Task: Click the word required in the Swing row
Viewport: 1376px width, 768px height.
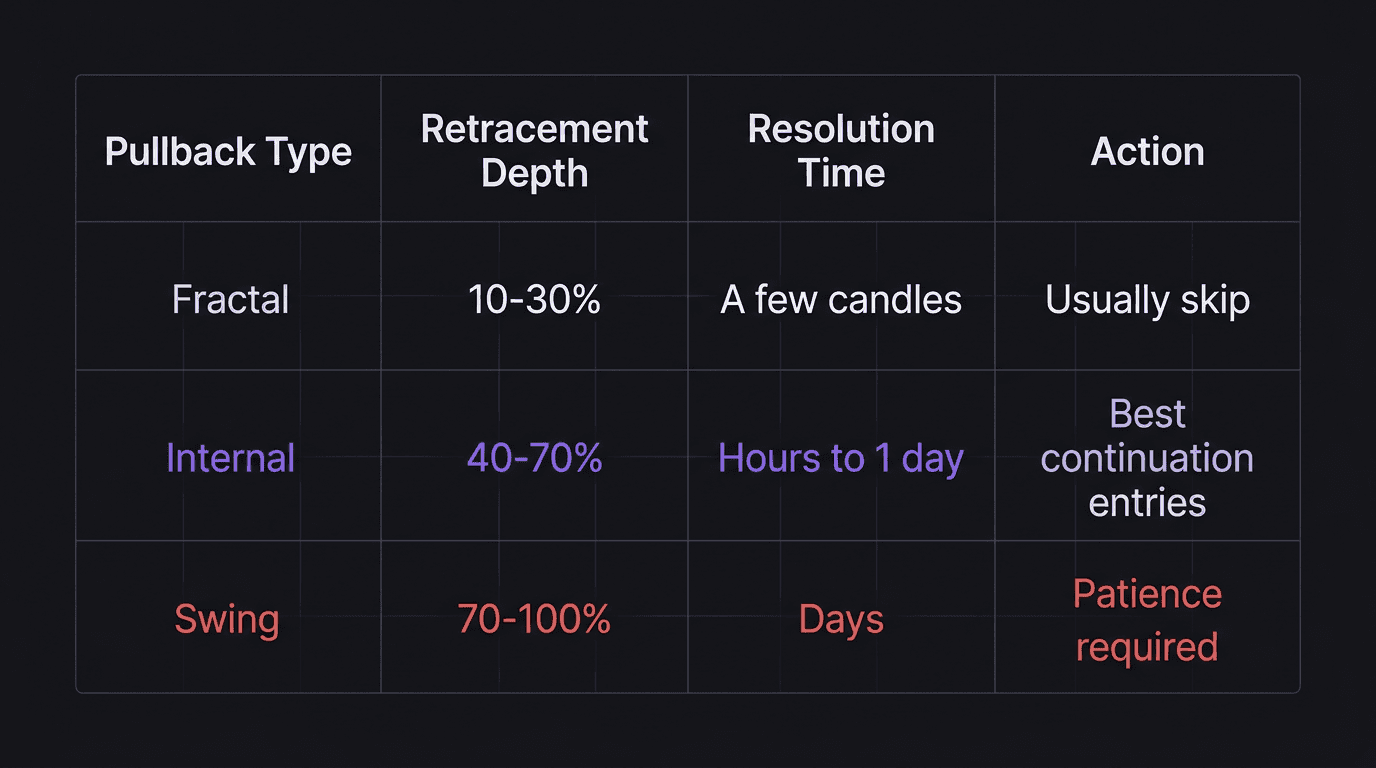Action: tap(1147, 647)
